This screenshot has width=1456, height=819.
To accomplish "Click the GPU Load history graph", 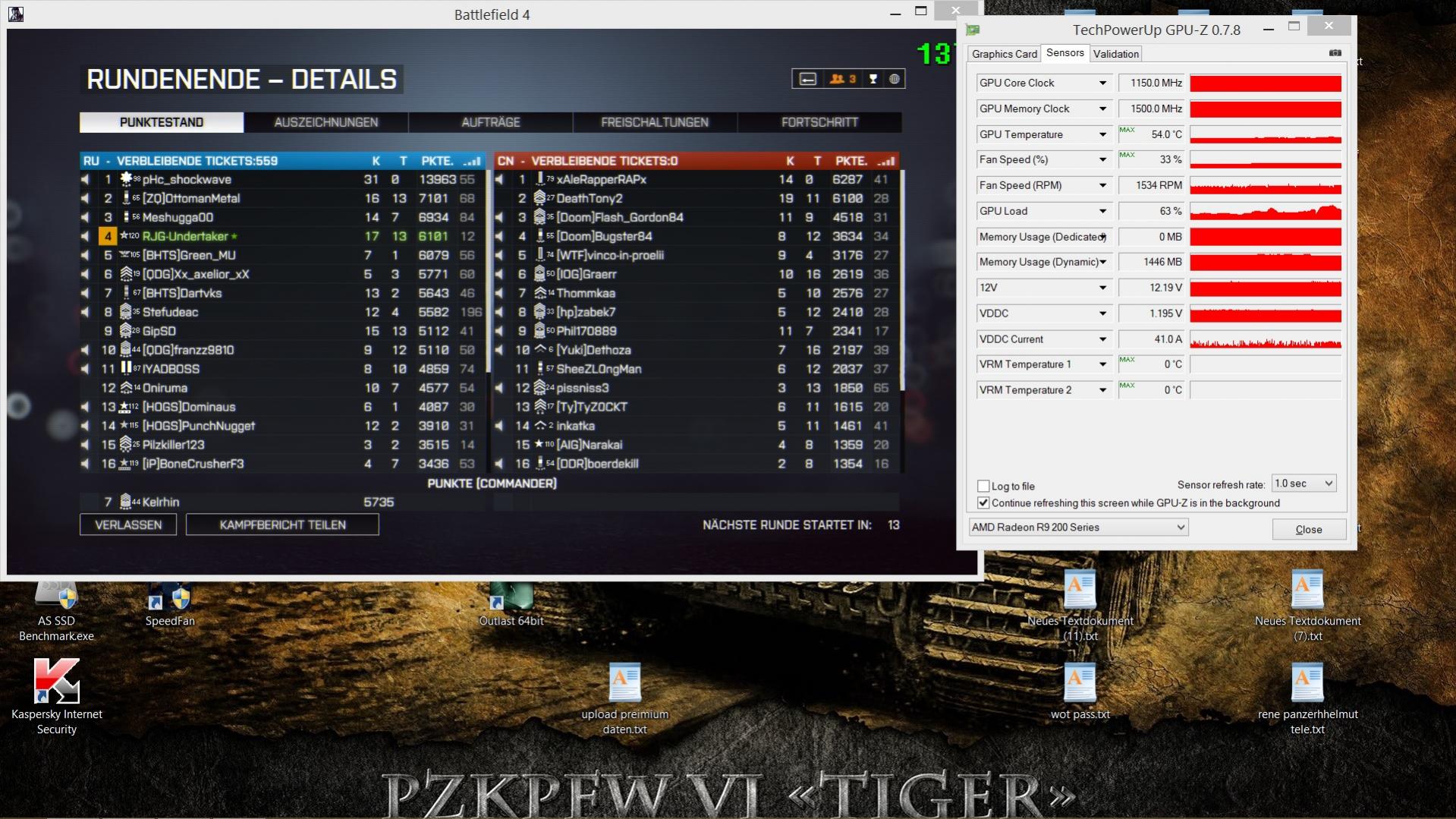I will coord(1266,212).
